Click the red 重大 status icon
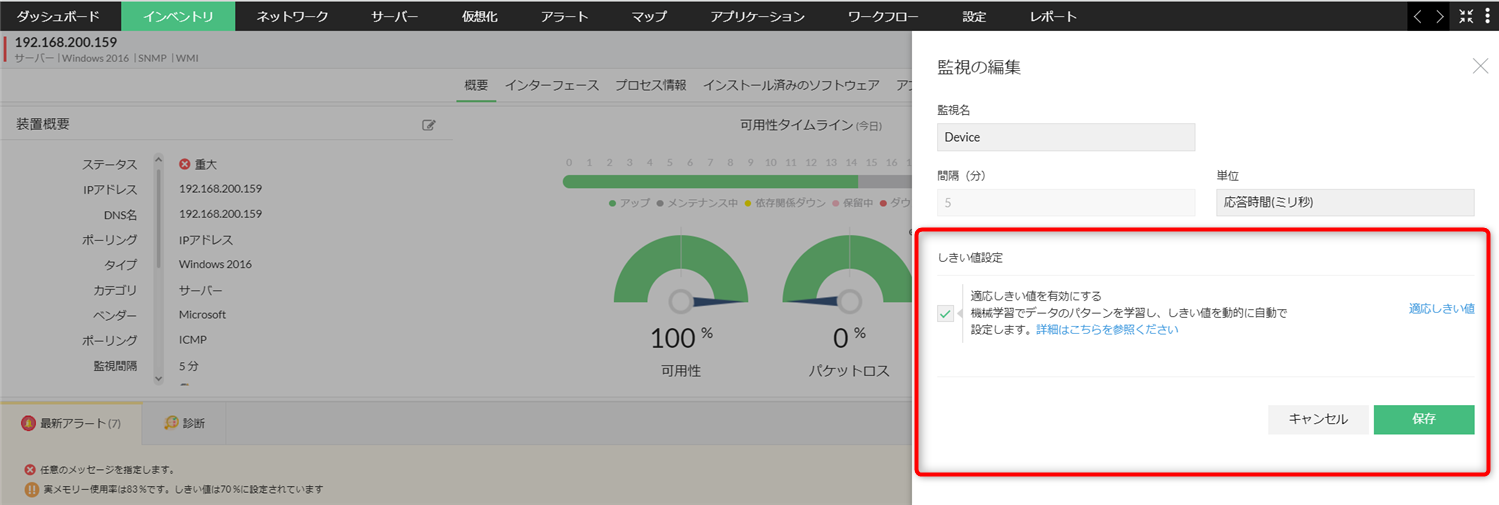The image size is (1499, 505). point(184,164)
